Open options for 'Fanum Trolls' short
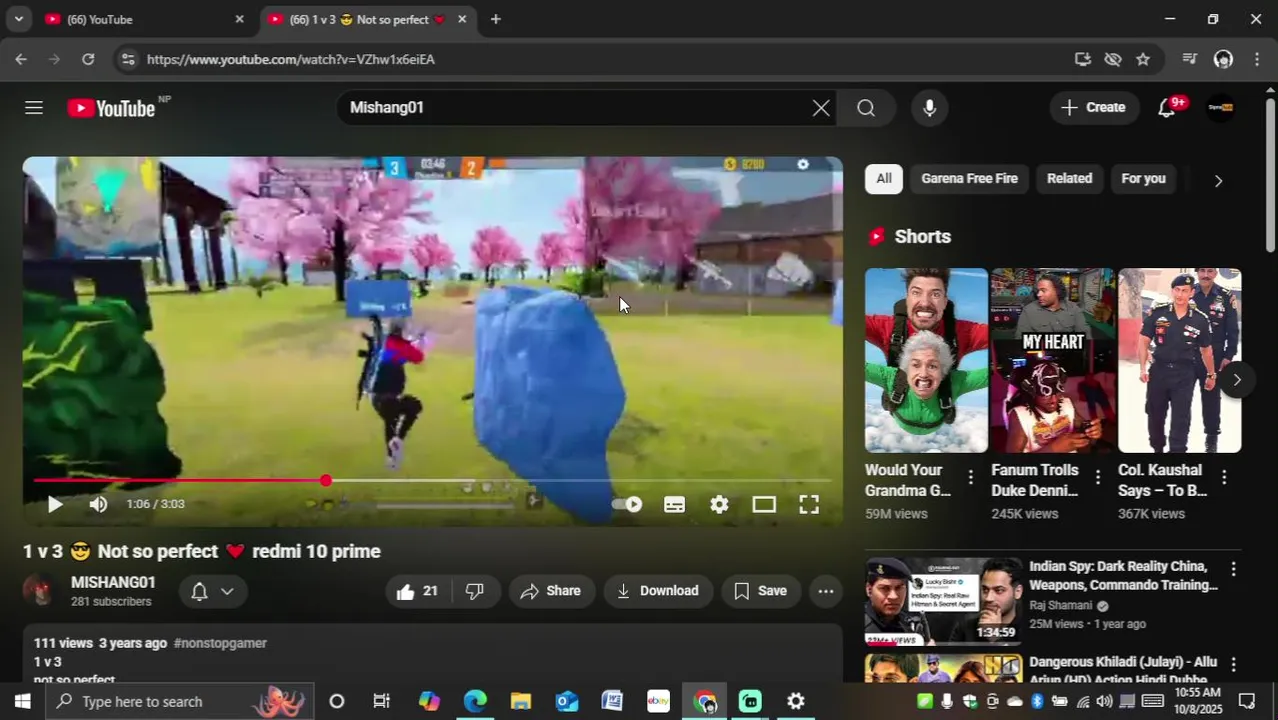Viewport: 1278px width, 720px height. click(x=1097, y=478)
